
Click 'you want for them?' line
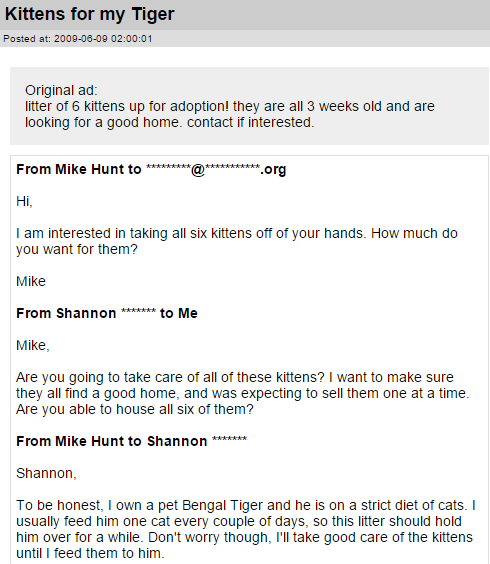[x=77, y=249]
